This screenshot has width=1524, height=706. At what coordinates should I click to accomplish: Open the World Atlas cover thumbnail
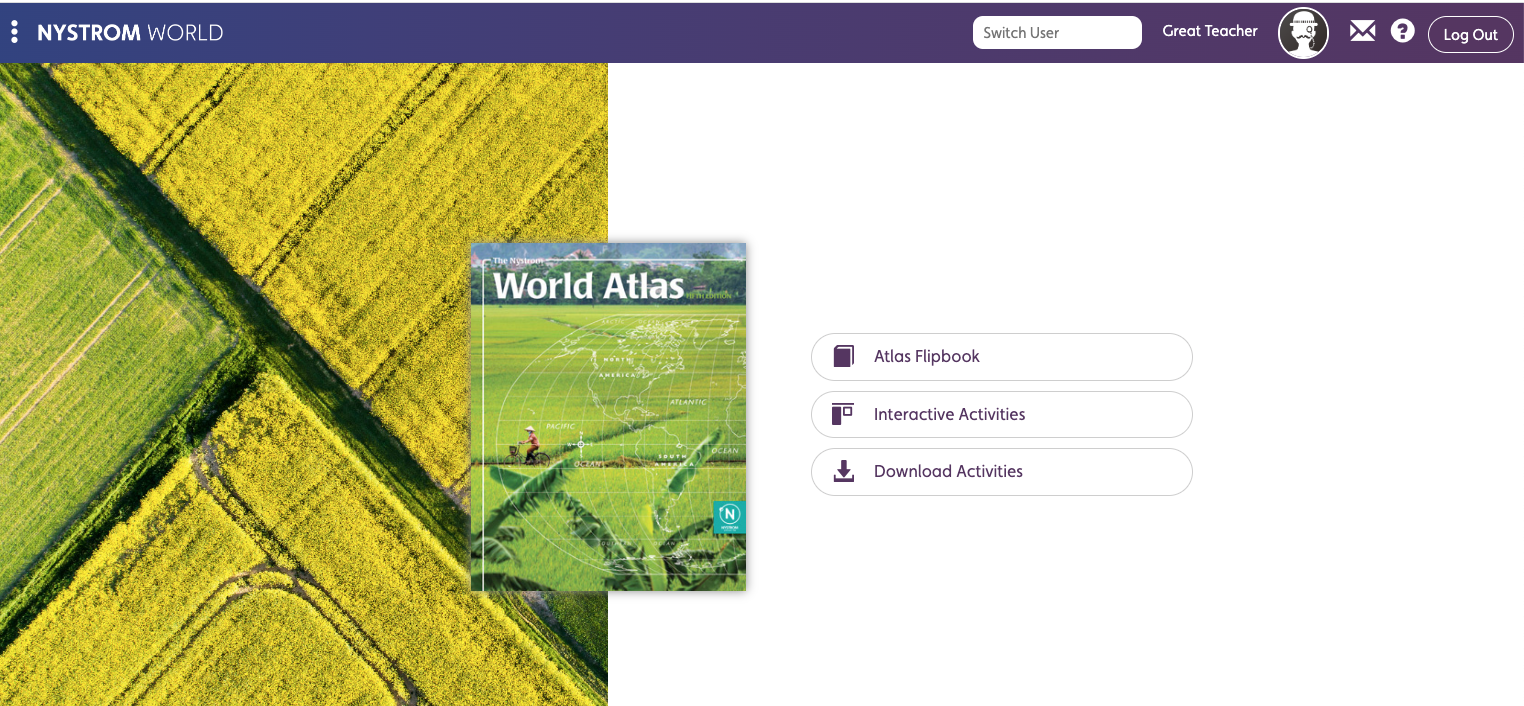pyautogui.click(x=608, y=417)
